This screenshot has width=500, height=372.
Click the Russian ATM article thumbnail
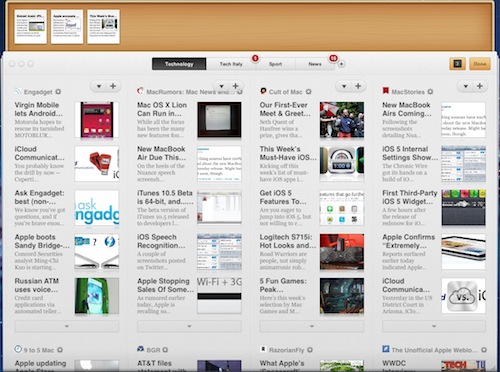coord(97,296)
